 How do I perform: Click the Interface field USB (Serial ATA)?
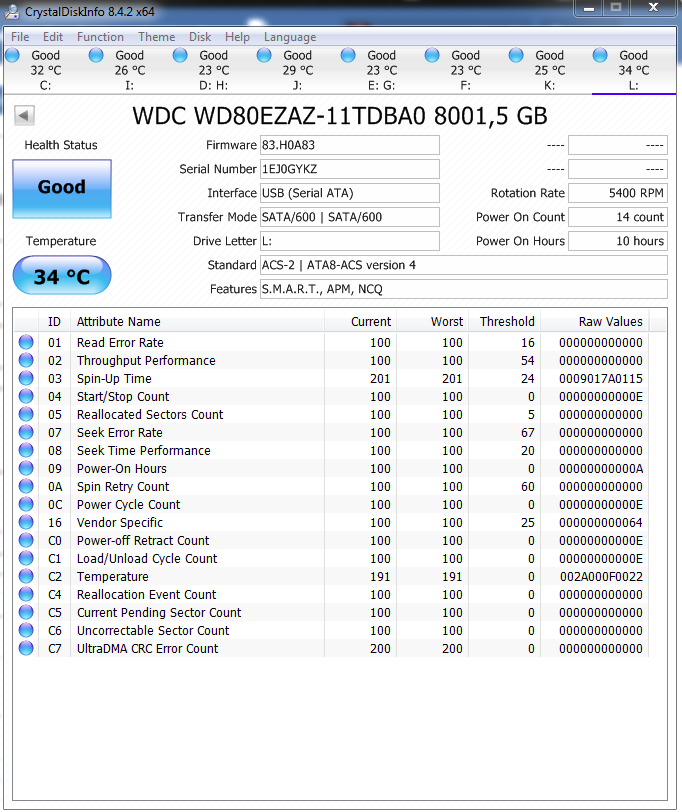350,193
